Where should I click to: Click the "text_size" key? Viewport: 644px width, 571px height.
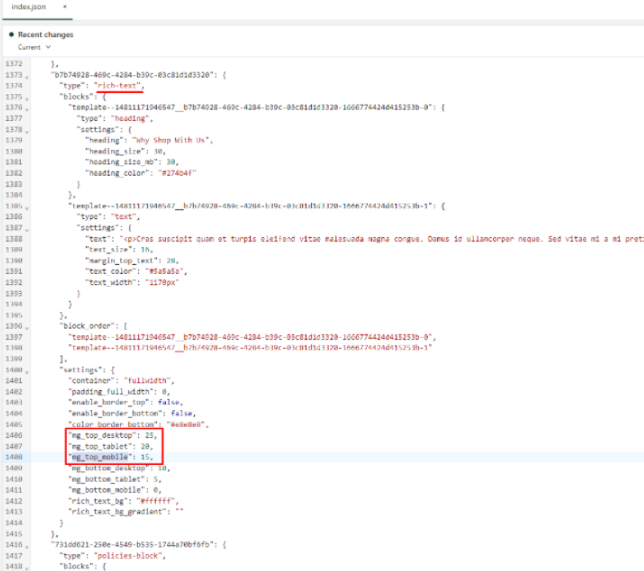110,249
